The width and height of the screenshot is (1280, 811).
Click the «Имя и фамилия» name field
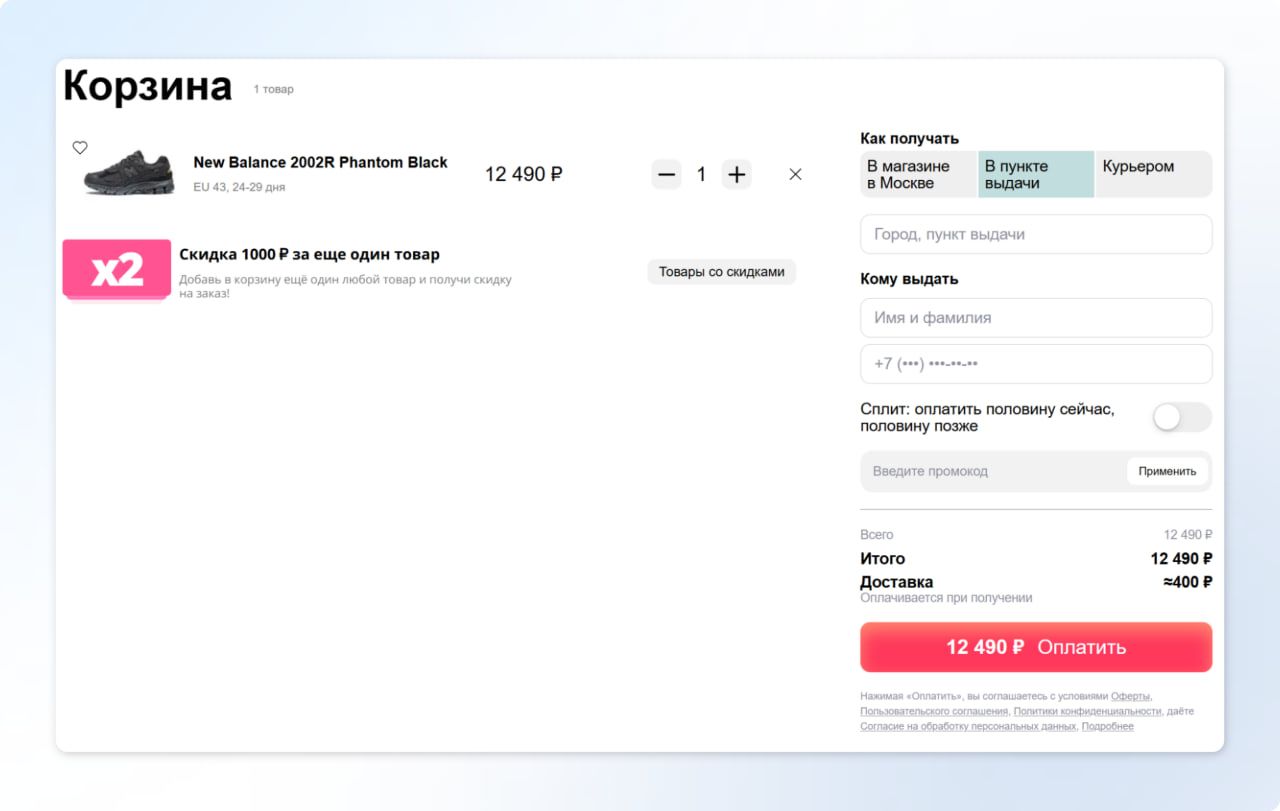click(x=1036, y=318)
